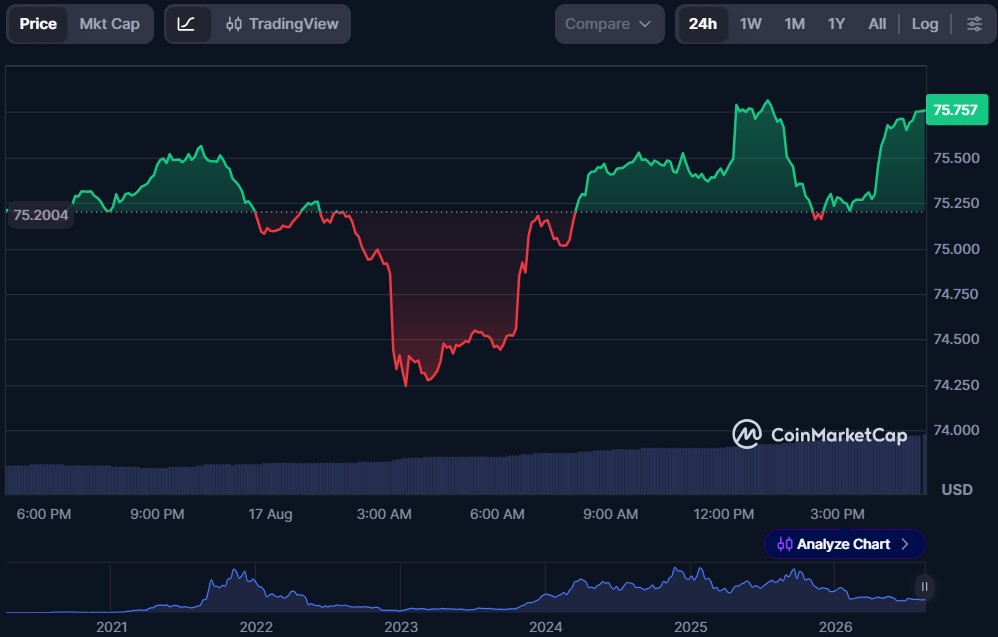The image size is (998, 637).
Task: Click 2022 on the history navigator
Action: click(x=256, y=627)
